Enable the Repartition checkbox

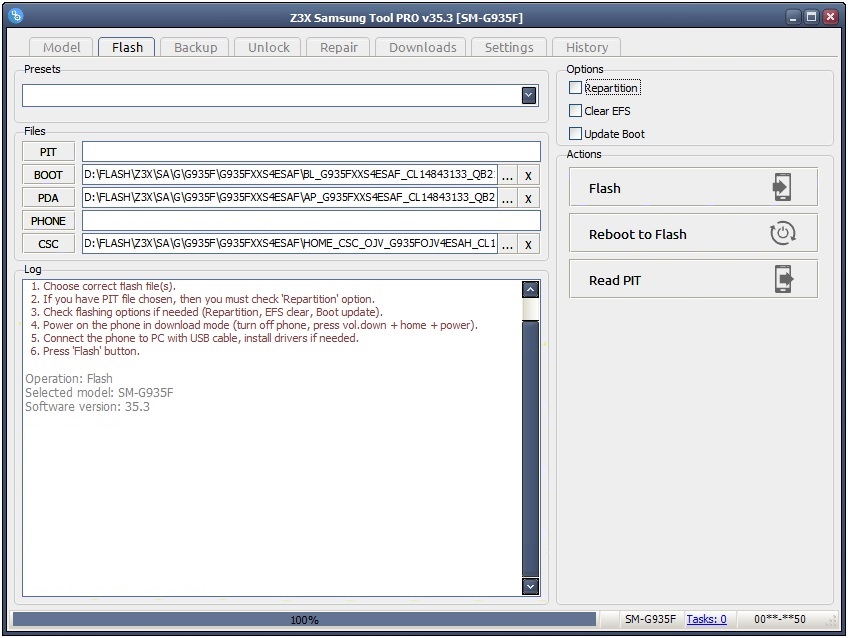(x=575, y=88)
